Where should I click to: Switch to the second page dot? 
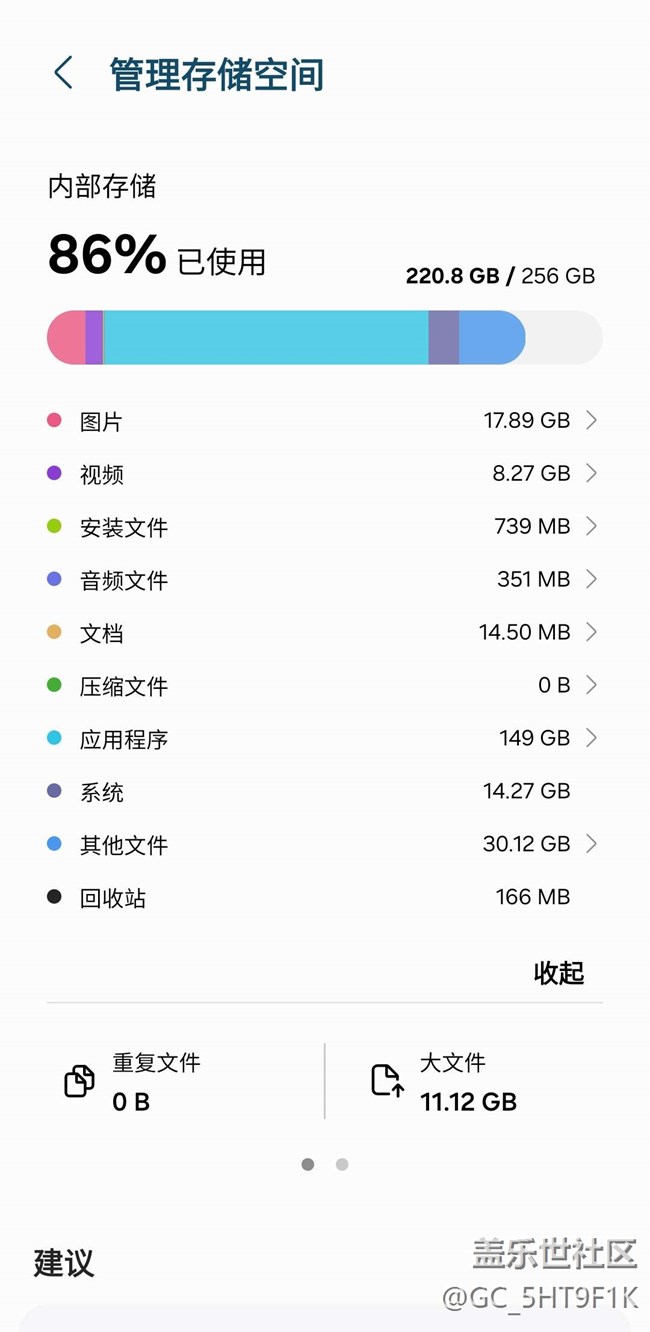(342, 1164)
